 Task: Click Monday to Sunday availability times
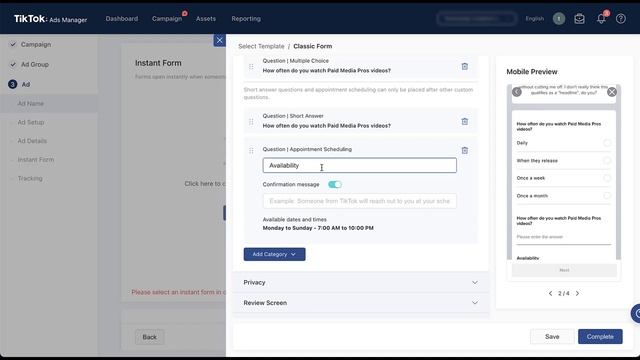pyautogui.click(x=318, y=228)
